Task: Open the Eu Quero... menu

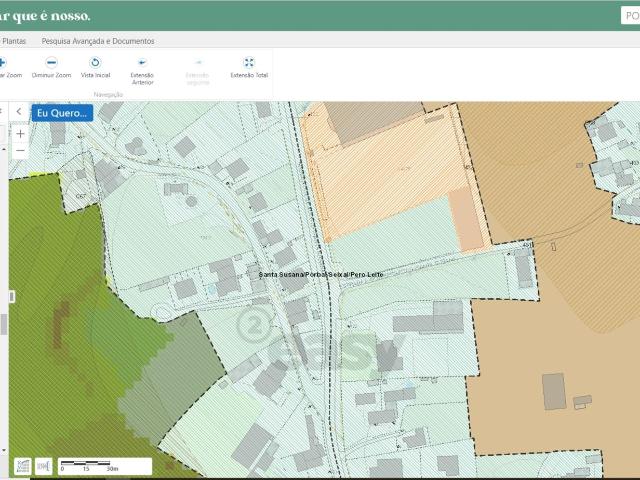Action: tap(62, 113)
